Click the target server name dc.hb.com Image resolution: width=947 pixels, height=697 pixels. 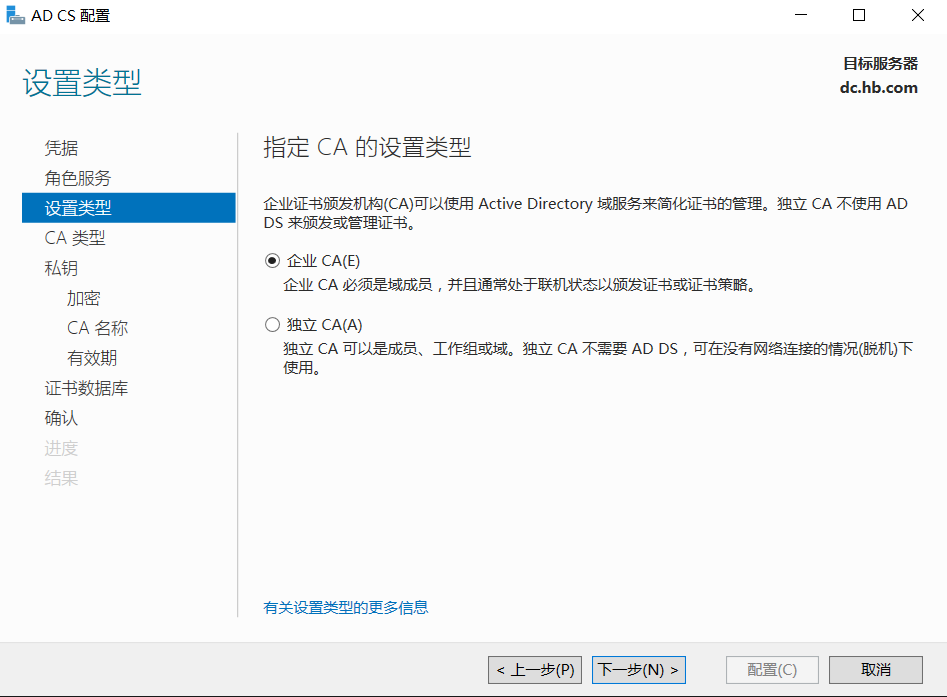879,88
